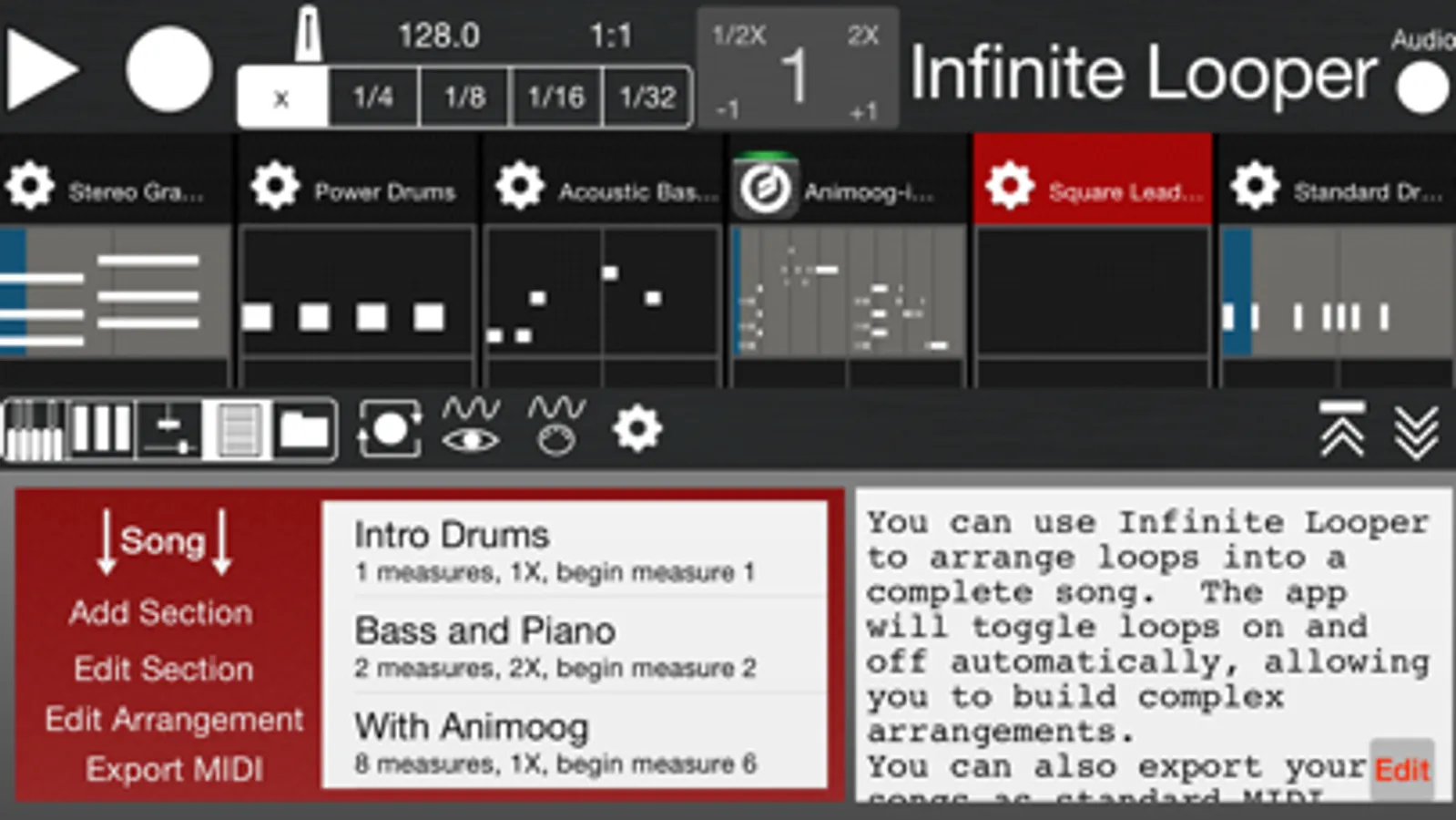The width and height of the screenshot is (1456, 820).
Task: Select the 1/16 quantize option
Action: point(555,97)
